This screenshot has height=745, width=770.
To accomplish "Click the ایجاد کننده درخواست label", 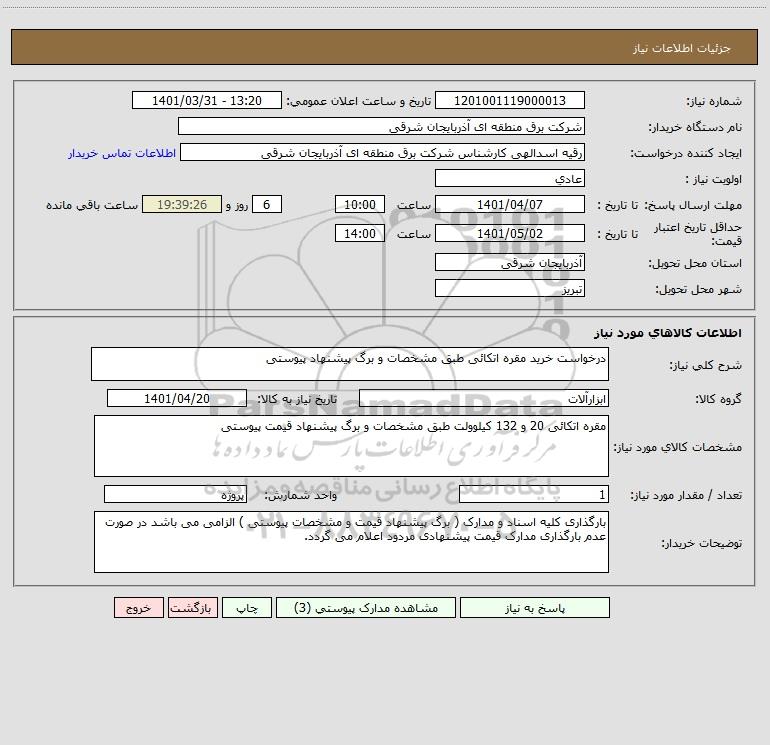I will [686, 153].
